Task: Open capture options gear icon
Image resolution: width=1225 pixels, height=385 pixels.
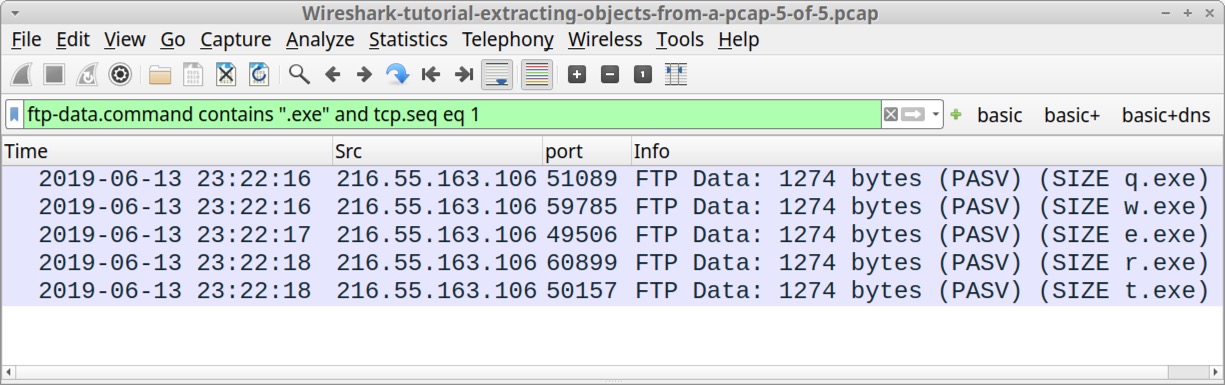Action: [120, 74]
